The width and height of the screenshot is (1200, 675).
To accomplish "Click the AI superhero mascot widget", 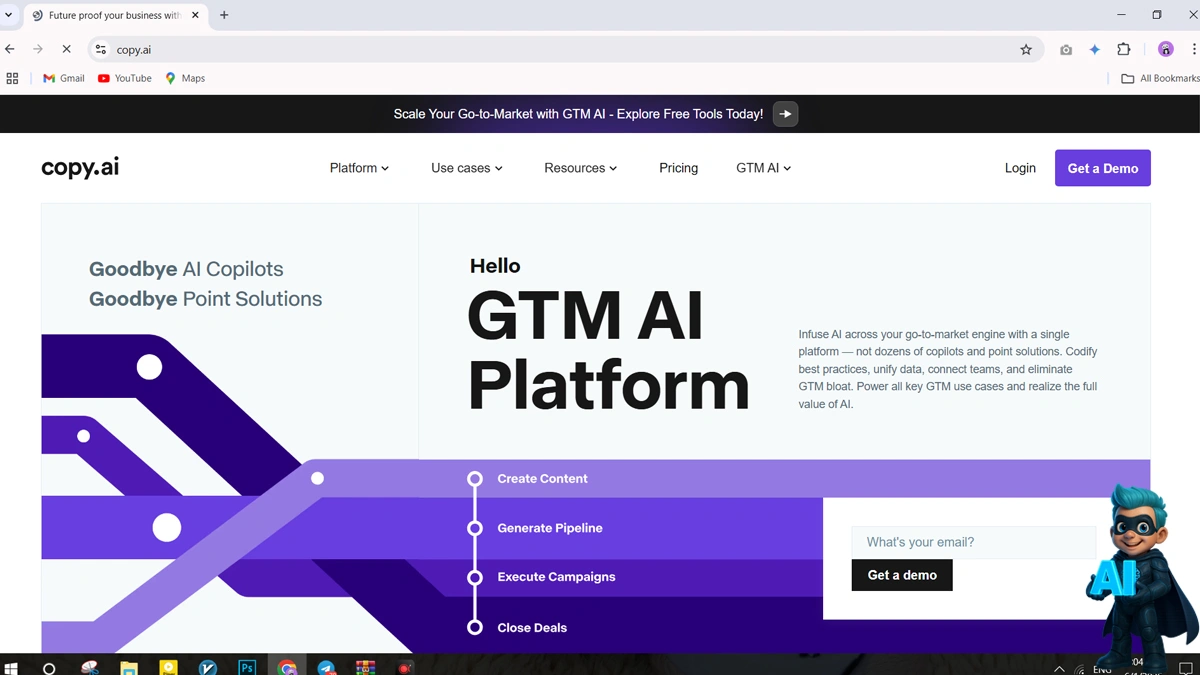I will click(1143, 575).
